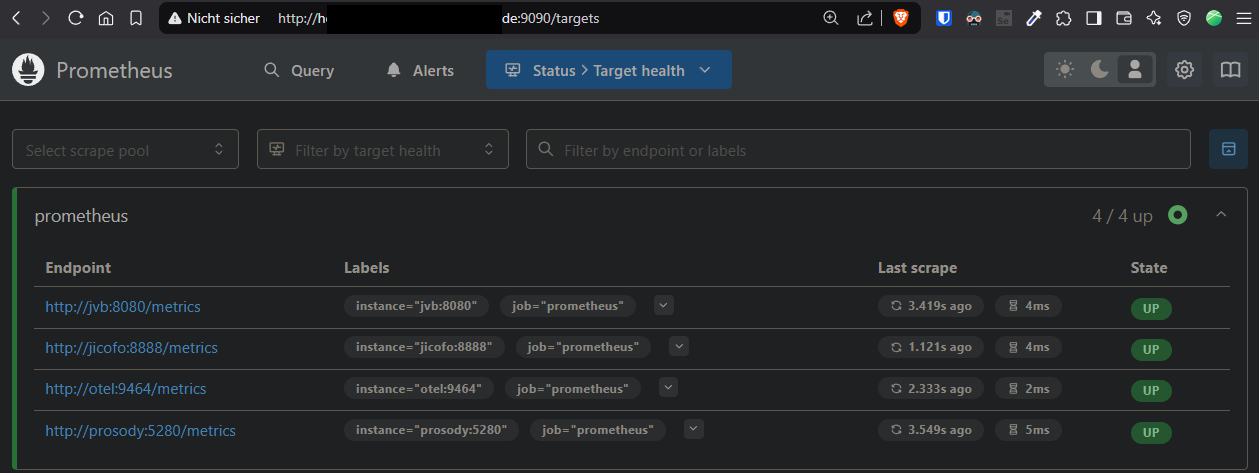
Task: Open the Bitwarden extension icon
Action: click(x=943, y=18)
